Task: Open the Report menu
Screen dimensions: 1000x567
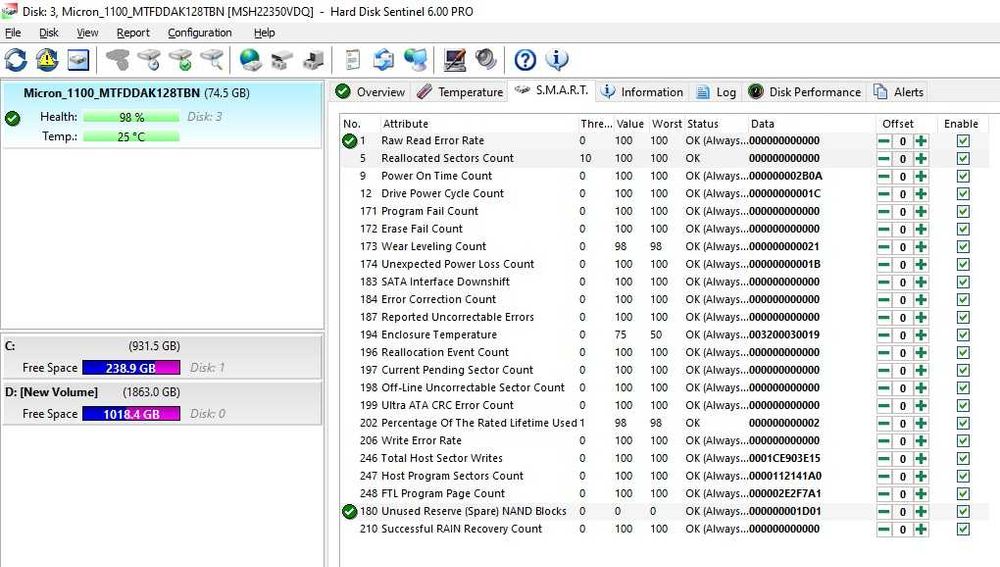Action: (x=133, y=33)
